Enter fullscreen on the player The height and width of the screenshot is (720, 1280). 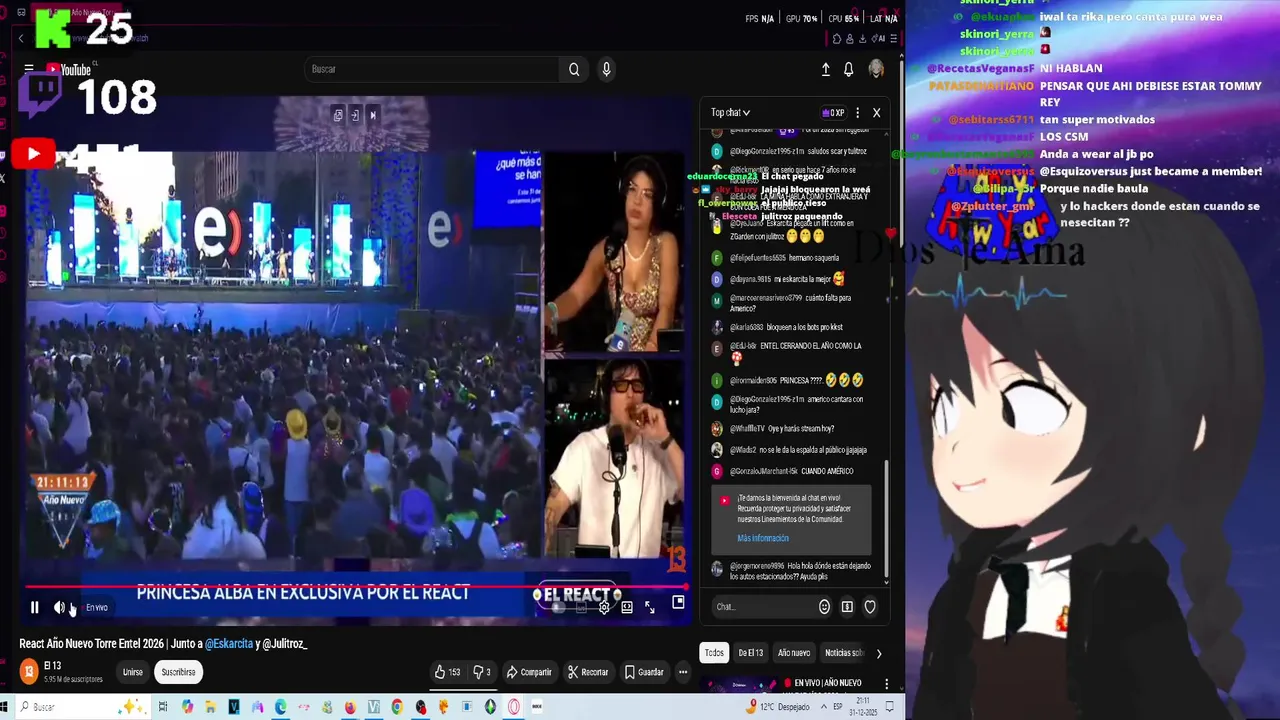point(650,607)
